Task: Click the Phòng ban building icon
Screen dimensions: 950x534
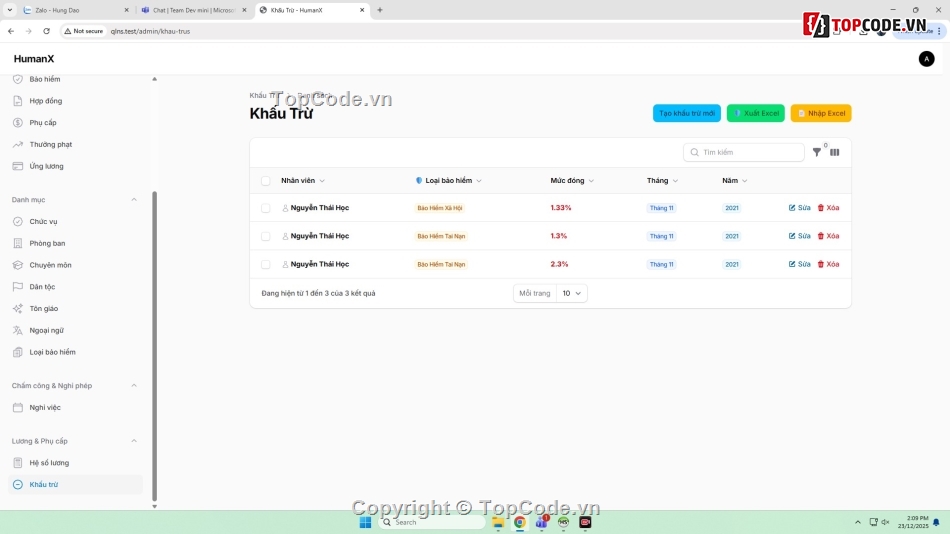Action: [18, 244]
